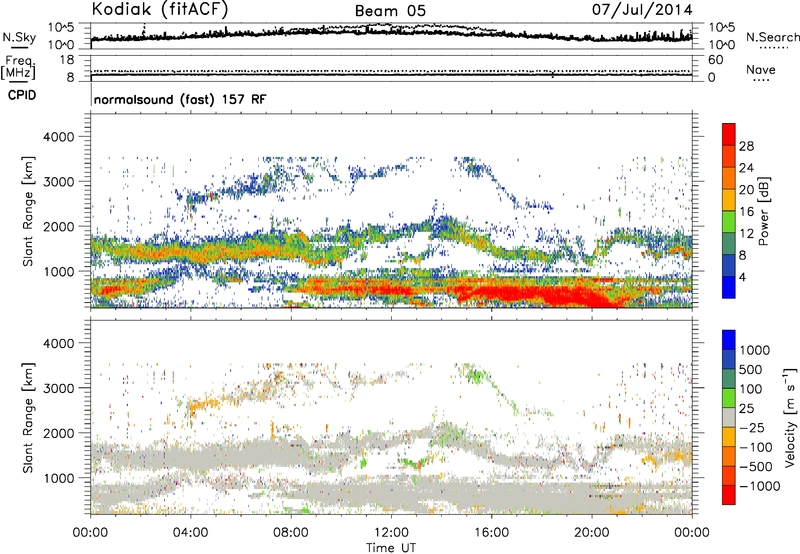Click the '-1000' label on Velocity colorbar
Screen dimensions: 800x554
tap(760, 486)
